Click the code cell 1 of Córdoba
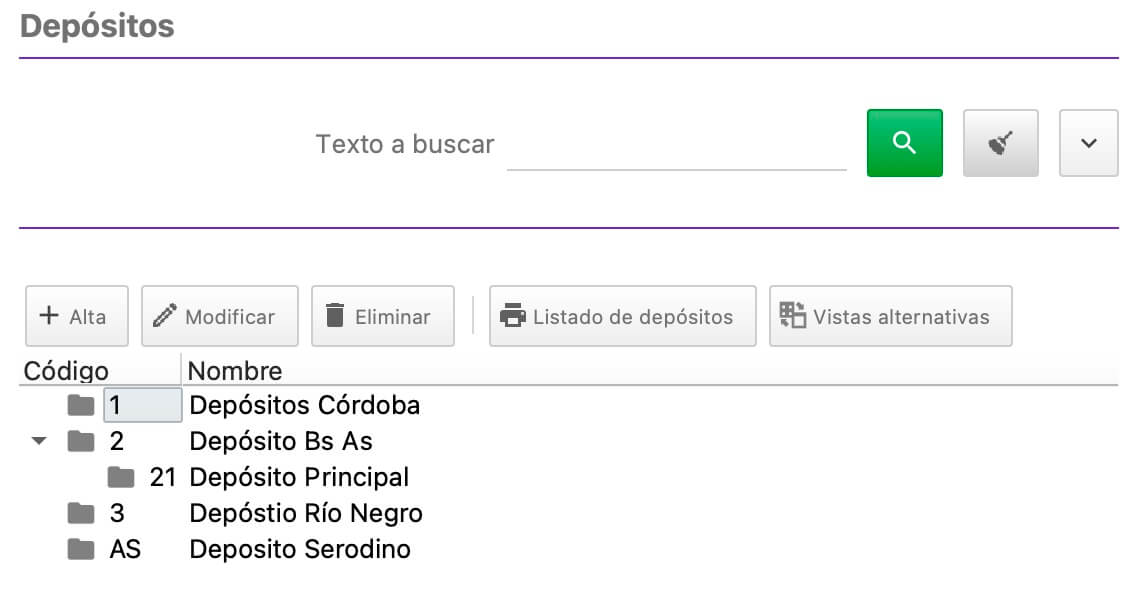This screenshot has height=592, width=1142. (x=143, y=405)
